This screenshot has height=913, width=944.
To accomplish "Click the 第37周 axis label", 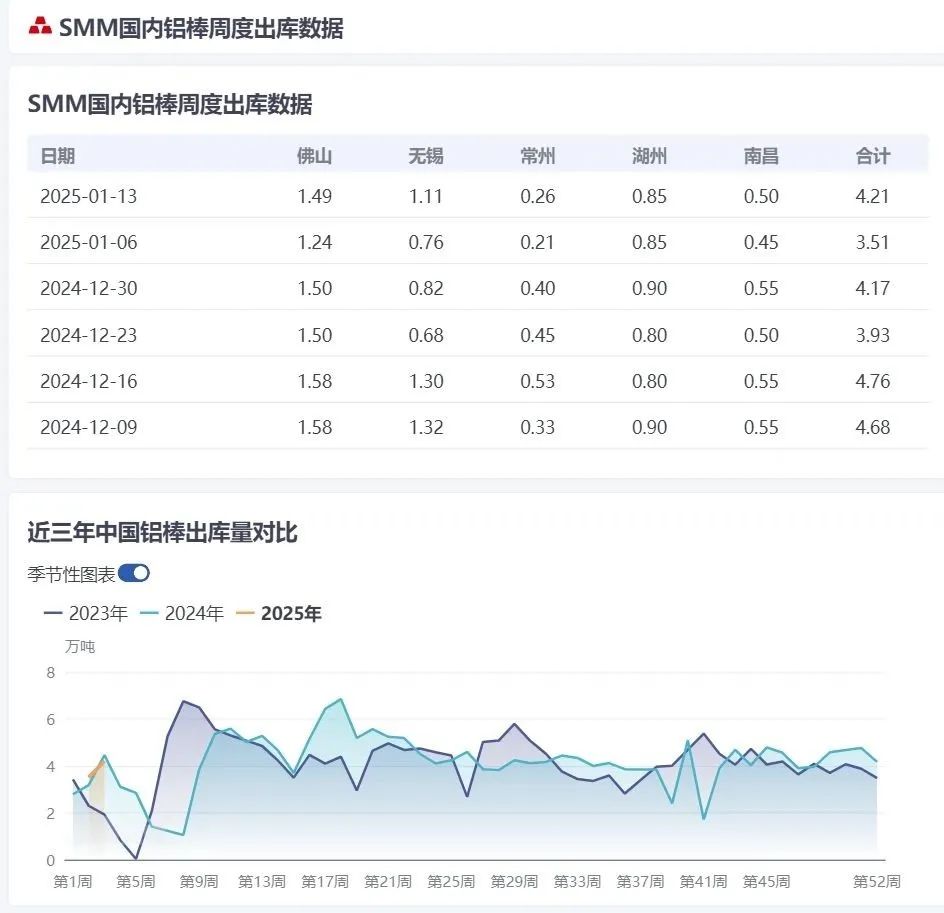I will coord(640,882).
